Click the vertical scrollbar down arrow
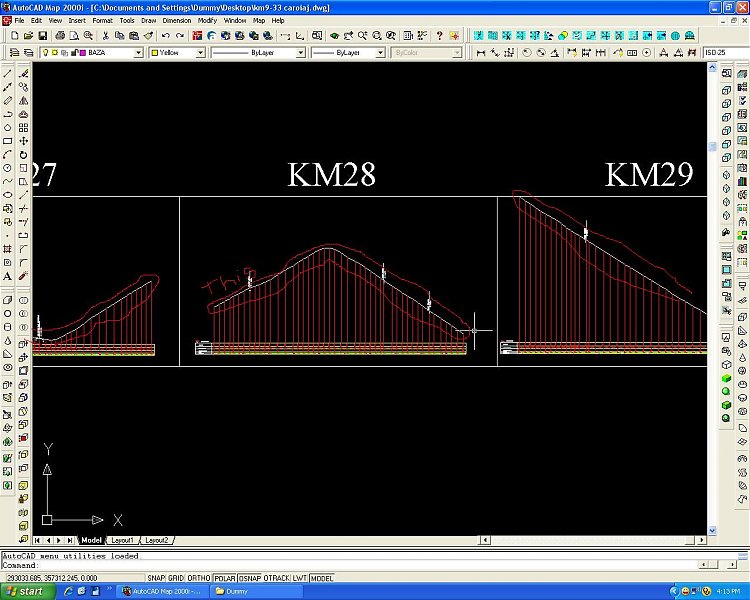Viewport: 750px width, 600px height. point(712,531)
